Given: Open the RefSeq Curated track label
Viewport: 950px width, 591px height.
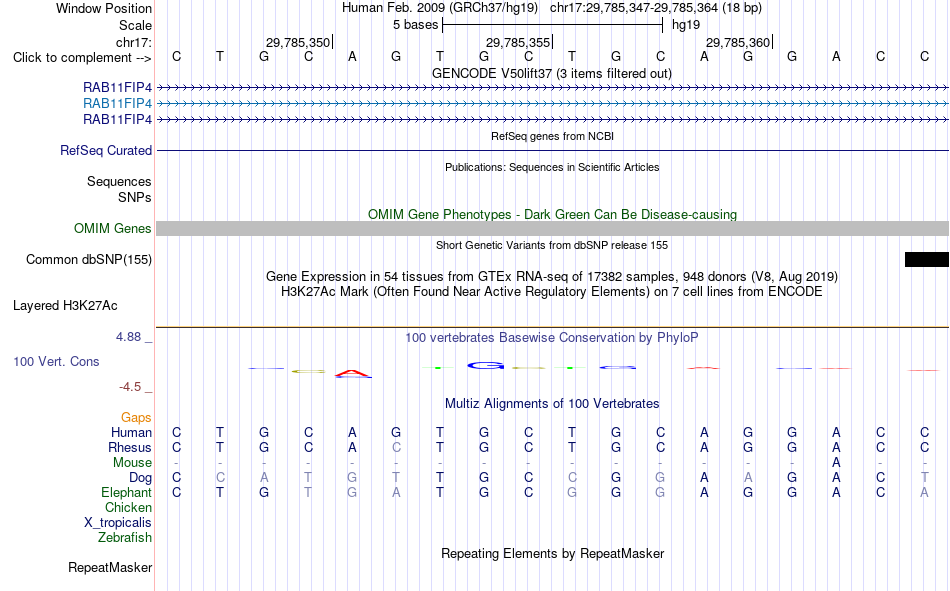Looking at the screenshot, I should click(x=106, y=150).
